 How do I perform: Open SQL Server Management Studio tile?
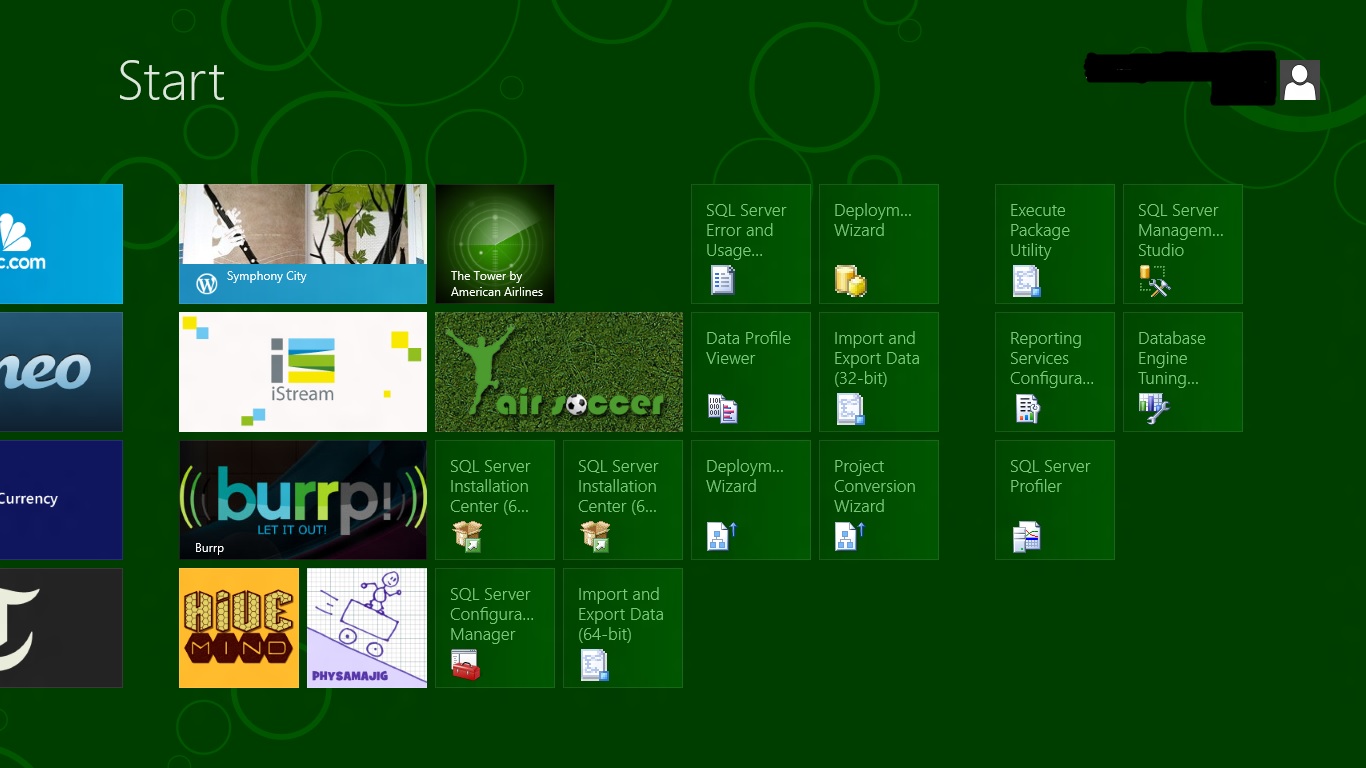1182,243
